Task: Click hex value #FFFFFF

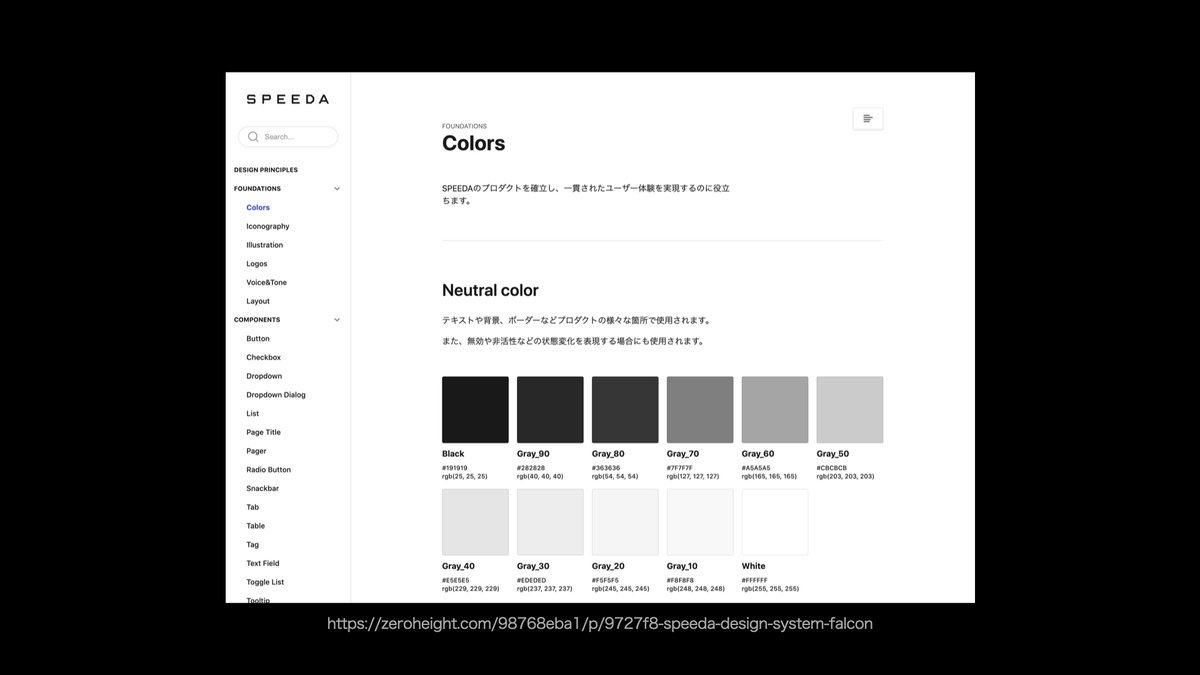Action: pyautogui.click(x=755, y=580)
